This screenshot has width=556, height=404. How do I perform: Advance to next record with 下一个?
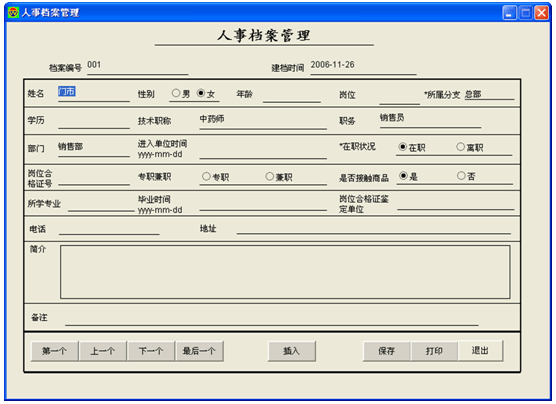pos(151,351)
